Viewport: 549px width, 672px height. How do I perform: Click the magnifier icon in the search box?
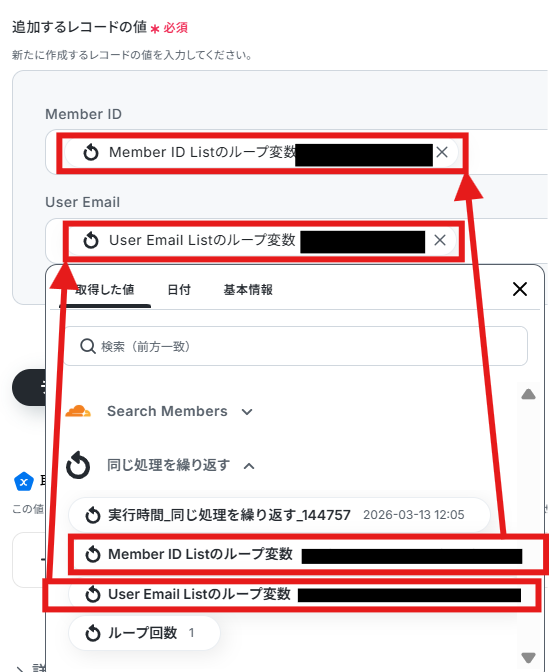[x=87, y=346]
